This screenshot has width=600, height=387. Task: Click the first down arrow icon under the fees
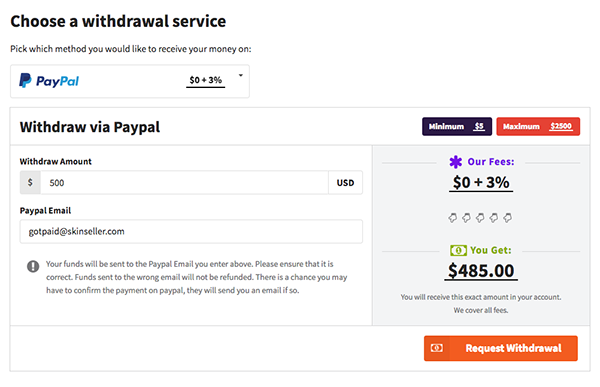point(453,218)
